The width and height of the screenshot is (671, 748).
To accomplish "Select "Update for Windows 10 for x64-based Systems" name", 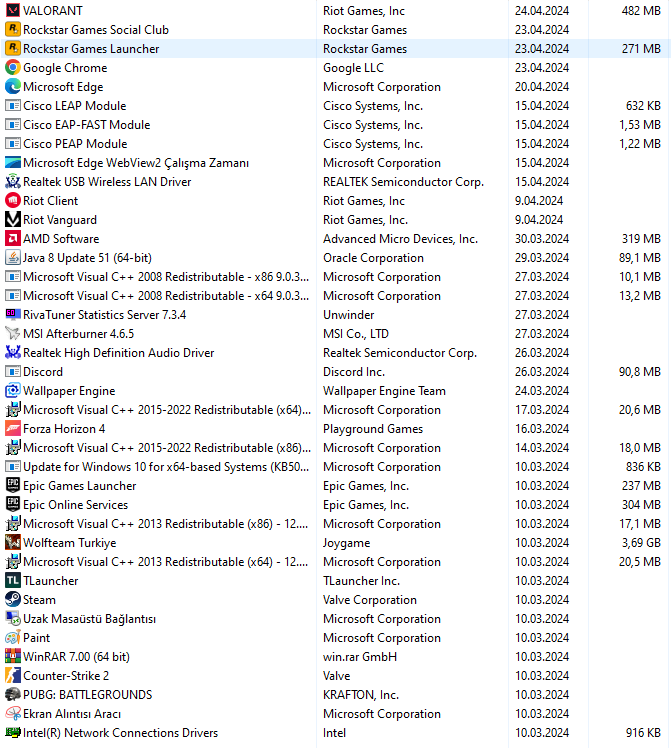I will 166,467.
